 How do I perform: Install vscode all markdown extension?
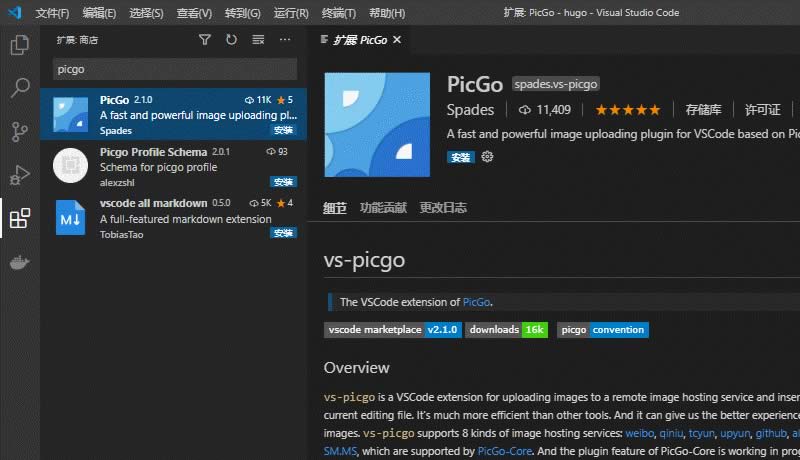[283, 233]
